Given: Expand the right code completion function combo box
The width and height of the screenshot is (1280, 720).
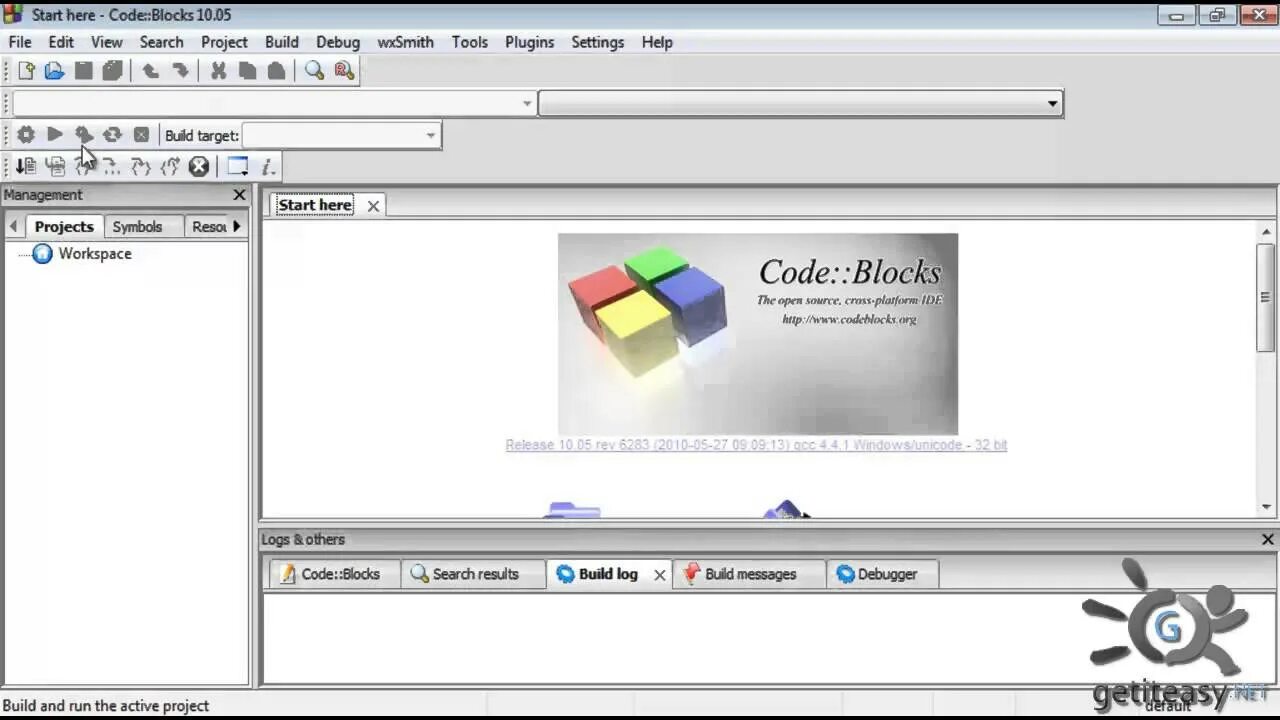Looking at the screenshot, I should point(800,103).
